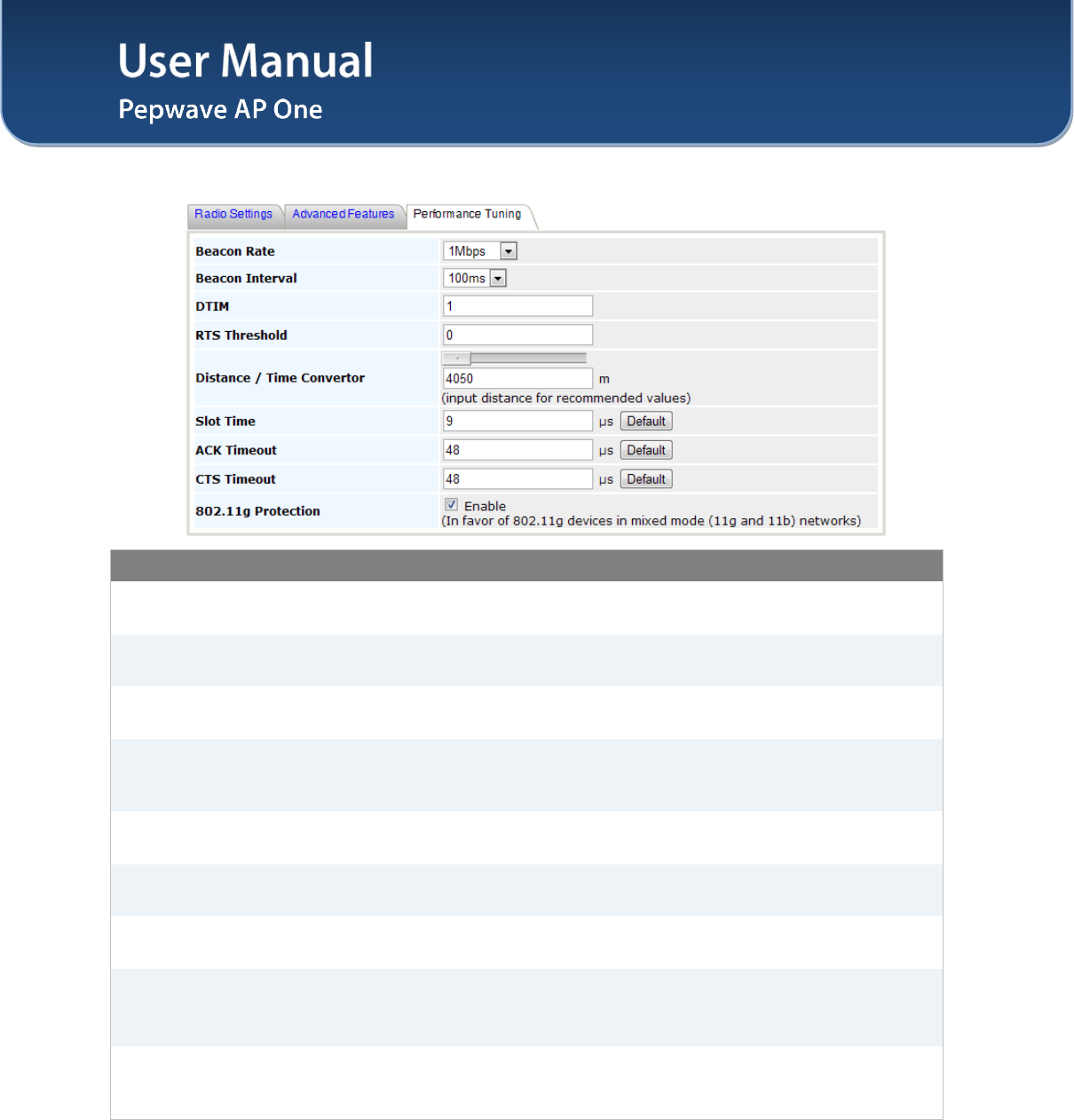Toggle the 802.11g Protection Enable checkbox

452,504
